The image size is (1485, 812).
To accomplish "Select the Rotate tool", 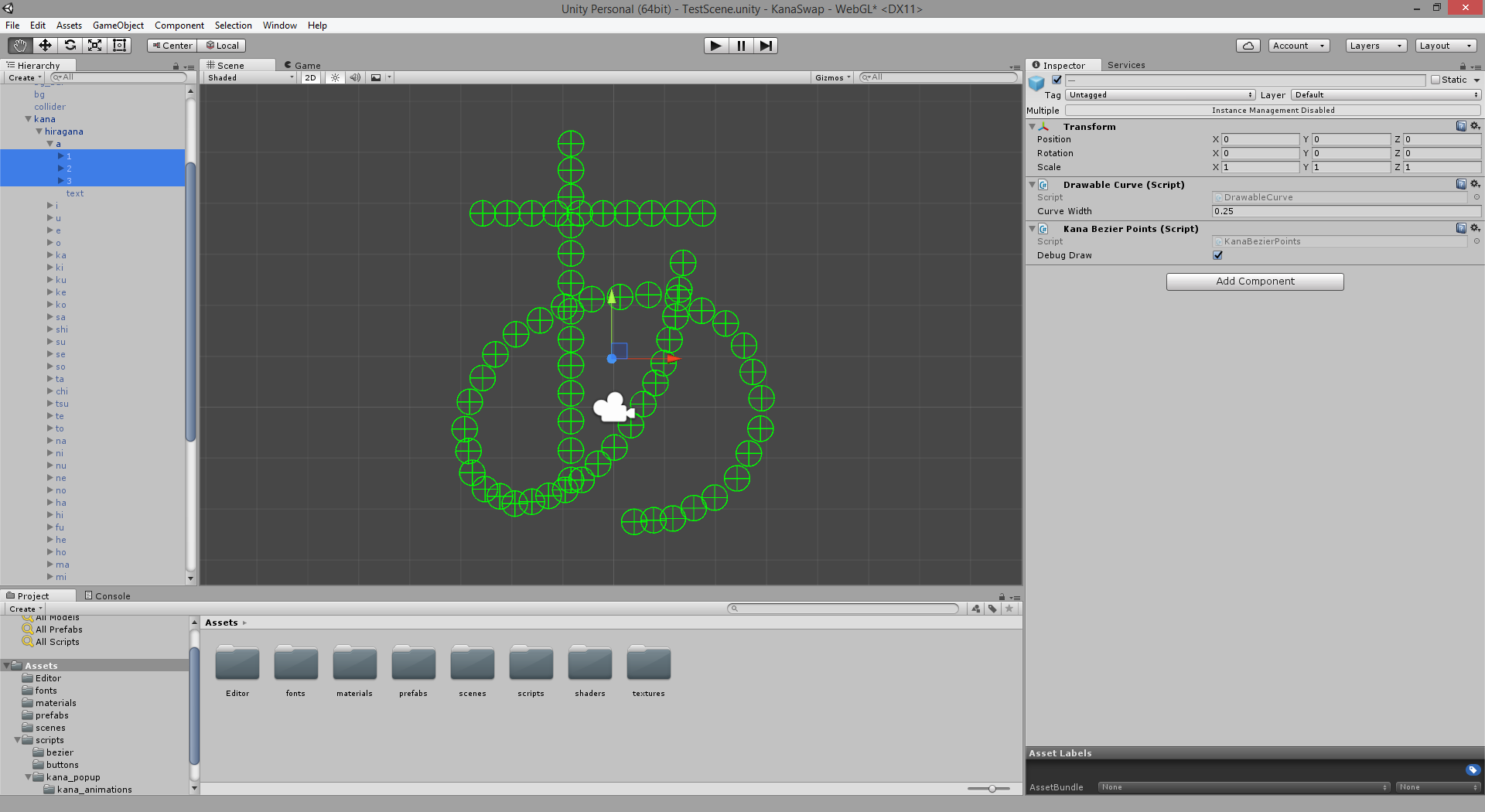I will 70,46.
